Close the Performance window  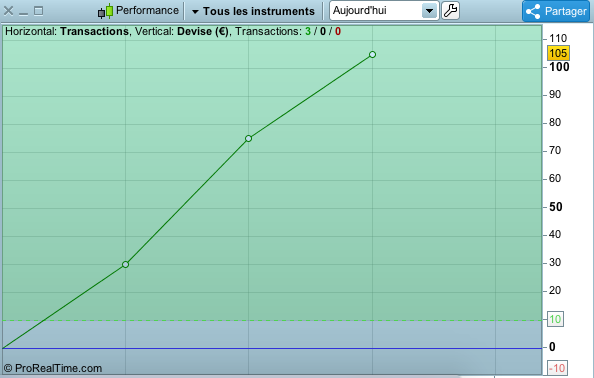tap(8, 11)
